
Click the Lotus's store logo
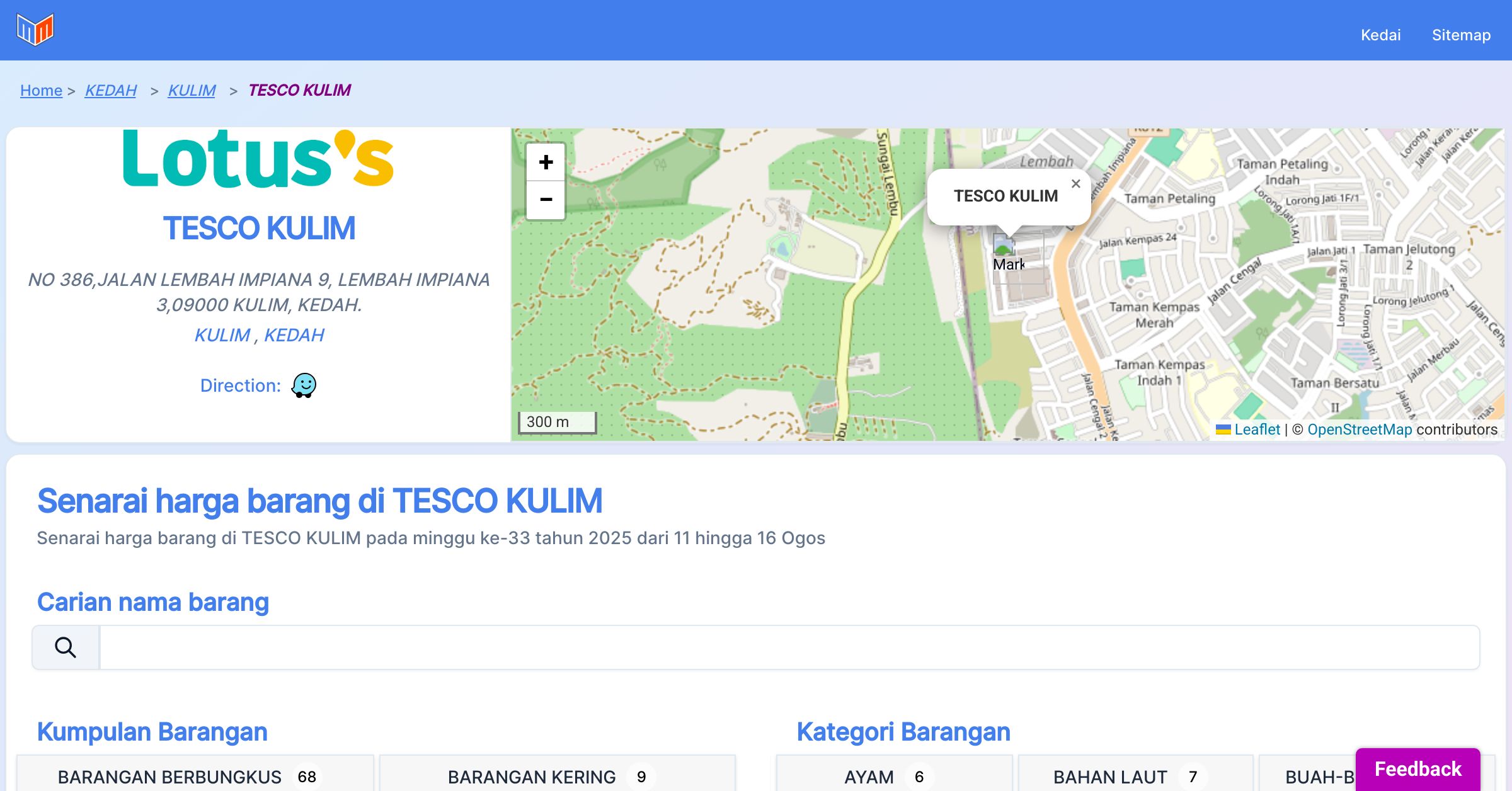[x=258, y=159]
